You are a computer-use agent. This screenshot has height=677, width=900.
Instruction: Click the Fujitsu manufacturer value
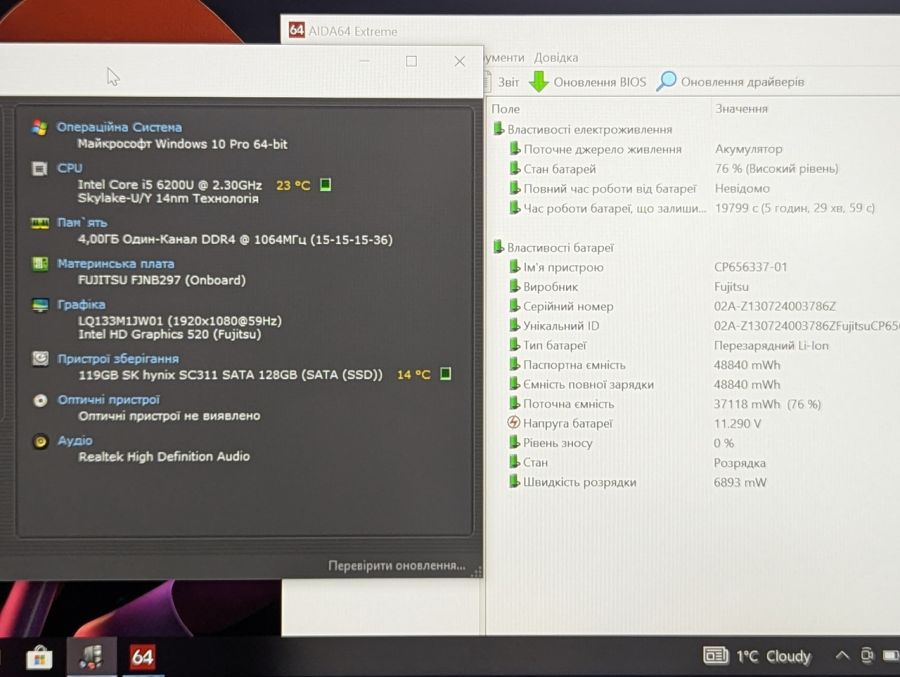click(x=731, y=287)
